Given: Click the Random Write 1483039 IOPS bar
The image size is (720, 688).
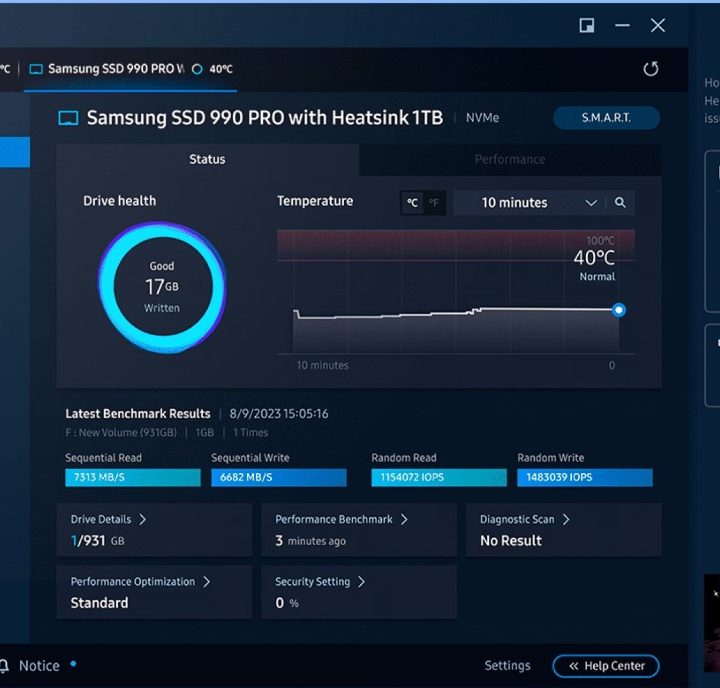Looking at the screenshot, I should pyautogui.click(x=585, y=477).
